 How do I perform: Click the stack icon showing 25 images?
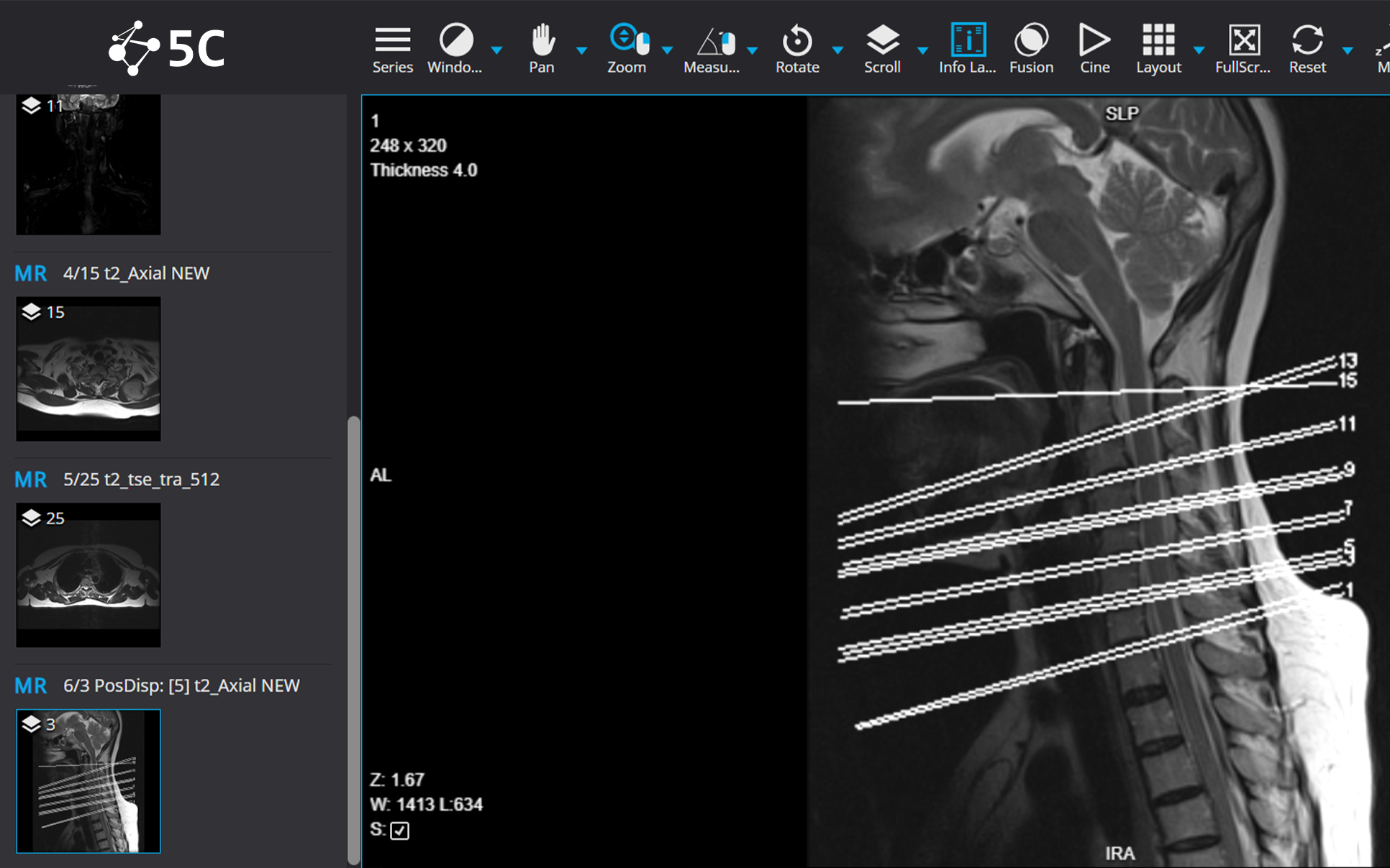click(31, 518)
